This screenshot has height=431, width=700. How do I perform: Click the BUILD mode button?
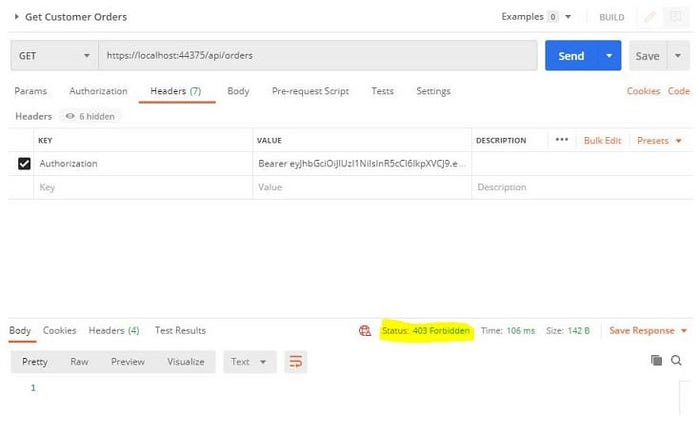[611, 17]
